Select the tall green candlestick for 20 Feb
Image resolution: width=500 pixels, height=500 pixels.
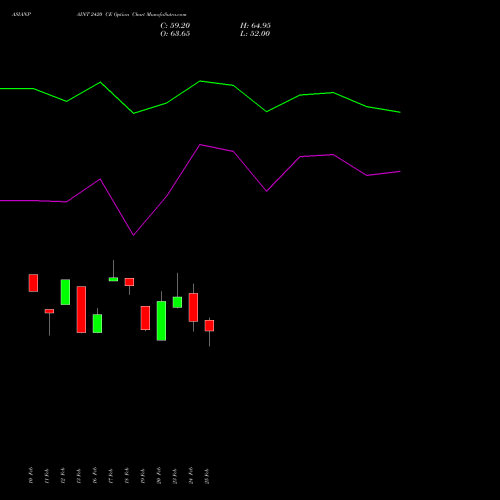click(x=161, y=321)
